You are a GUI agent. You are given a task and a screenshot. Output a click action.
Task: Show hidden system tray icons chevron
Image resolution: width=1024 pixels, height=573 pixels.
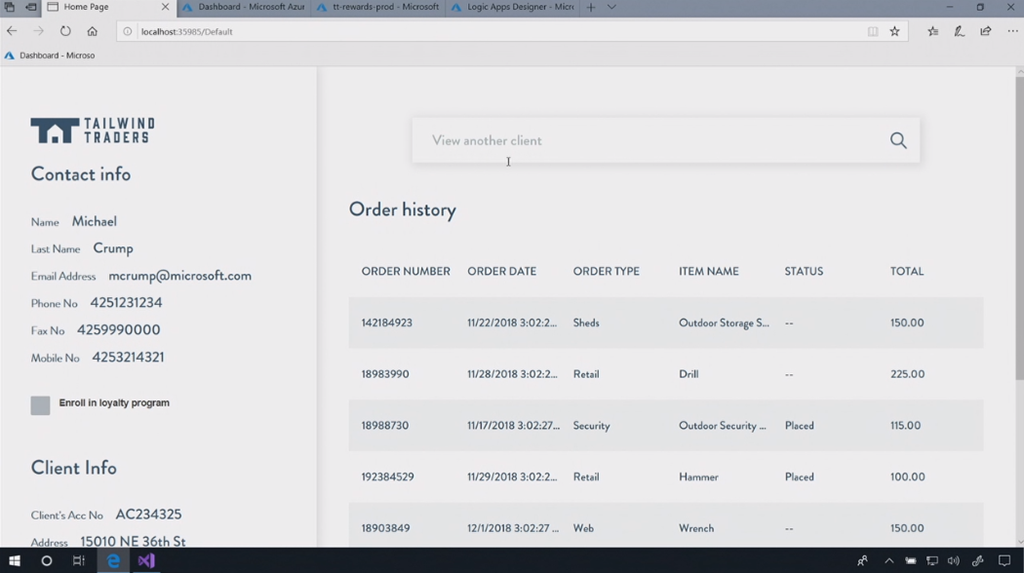pyautogui.click(x=889, y=561)
